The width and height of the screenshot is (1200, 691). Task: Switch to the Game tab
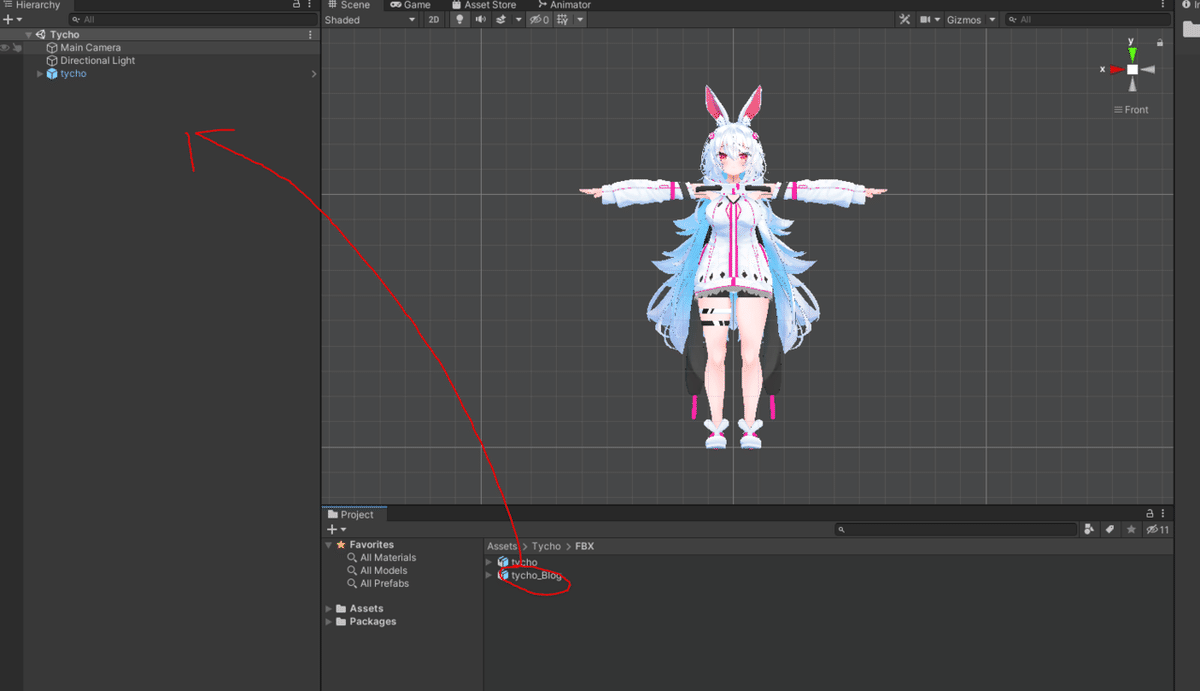(x=410, y=5)
